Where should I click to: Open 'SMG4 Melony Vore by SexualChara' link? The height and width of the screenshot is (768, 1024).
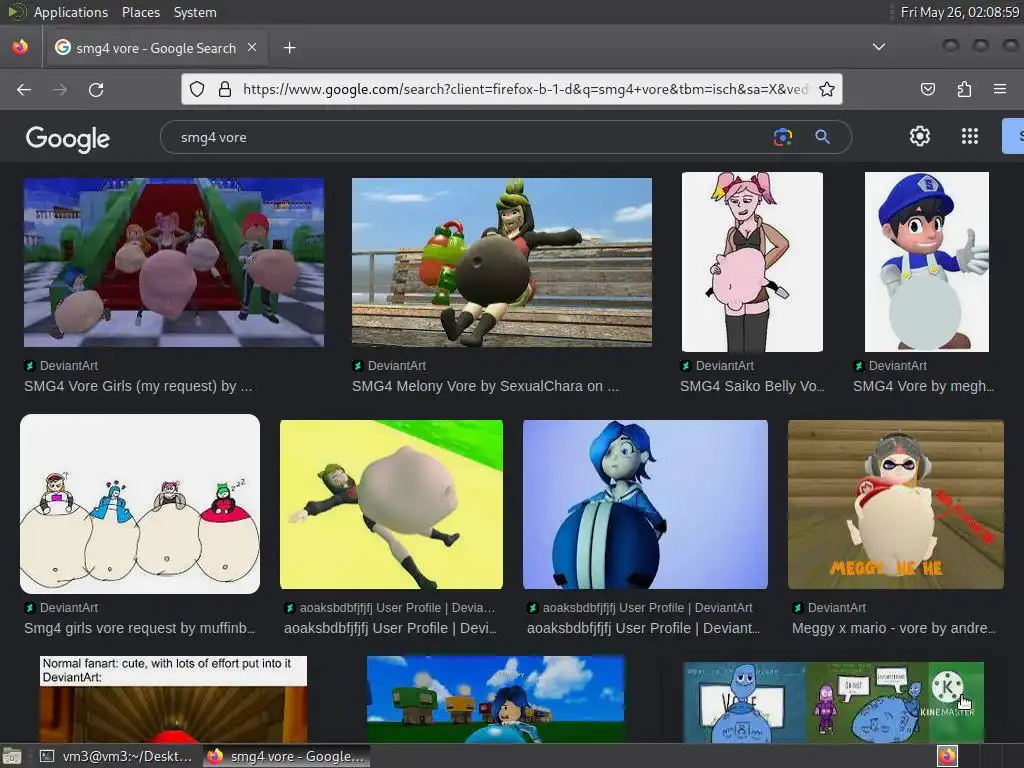[x=485, y=386]
